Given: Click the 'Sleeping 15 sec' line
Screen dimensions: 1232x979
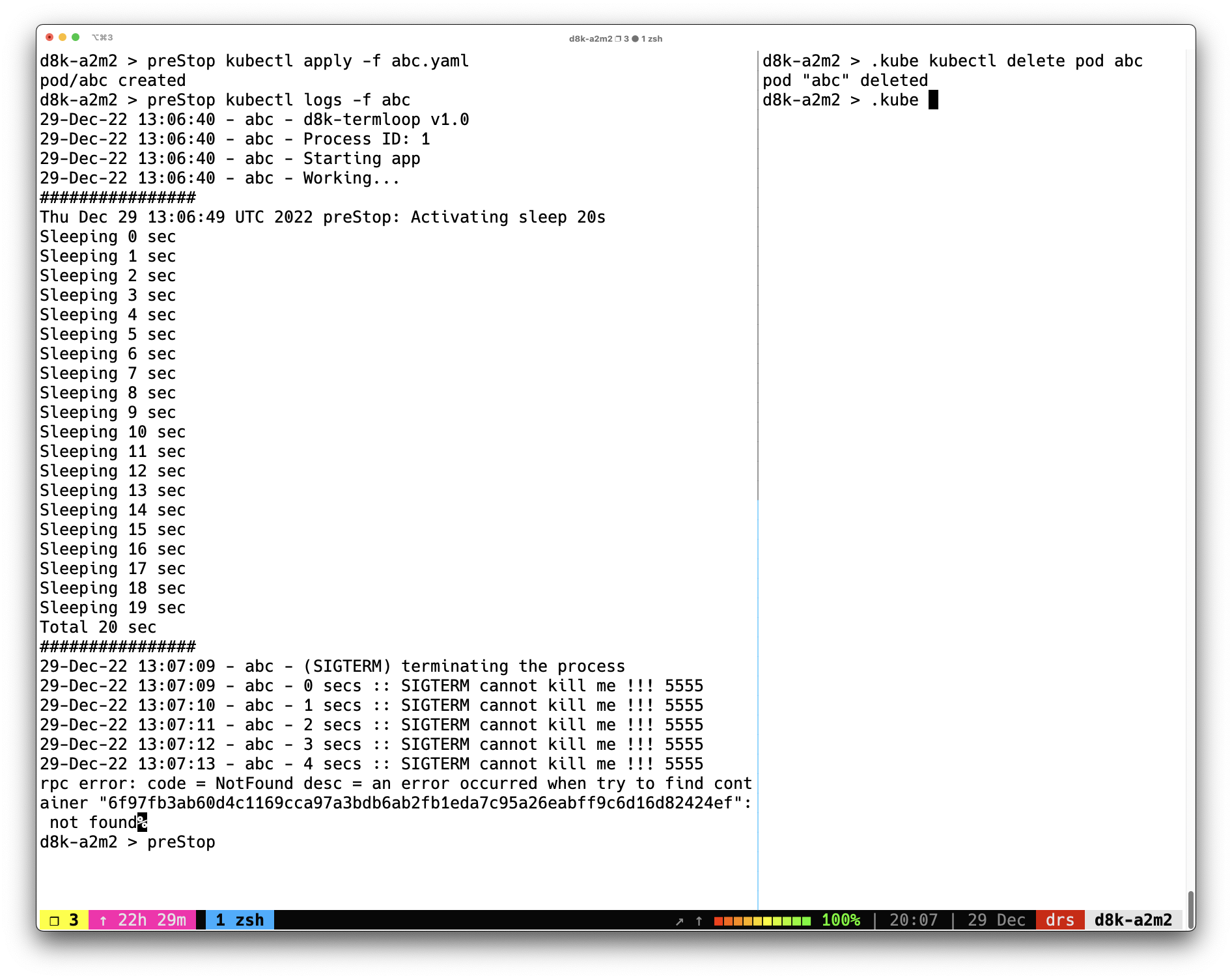Looking at the screenshot, I should 113,529.
